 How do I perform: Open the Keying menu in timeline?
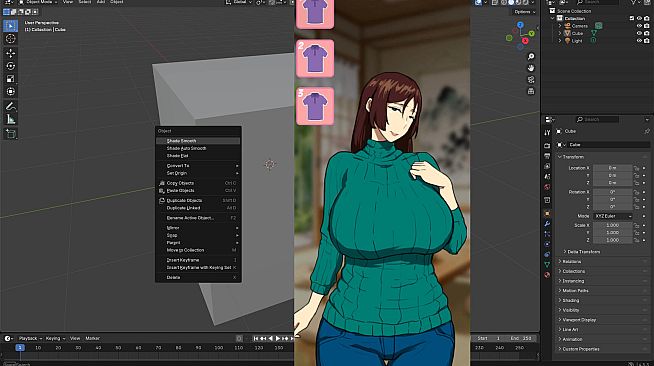click(x=55, y=338)
